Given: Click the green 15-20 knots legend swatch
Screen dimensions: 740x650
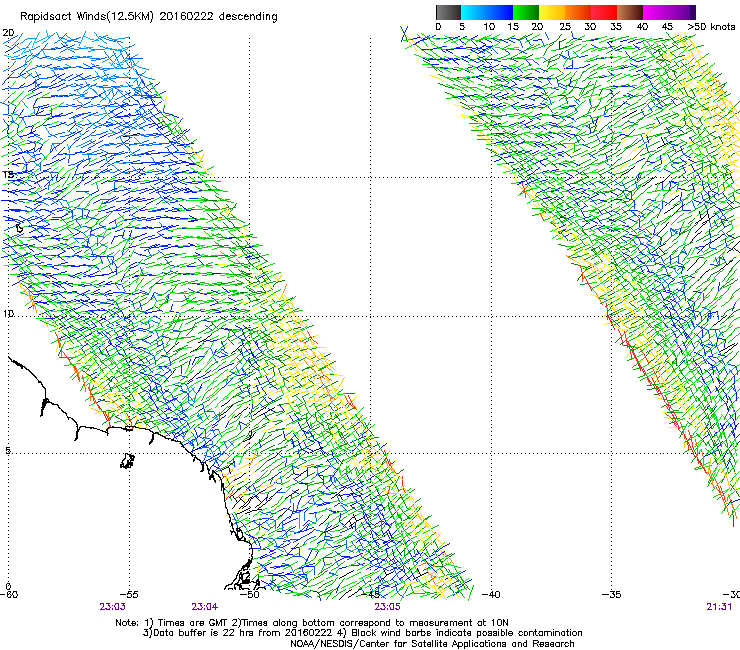Looking at the screenshot, I should [526, 12].
